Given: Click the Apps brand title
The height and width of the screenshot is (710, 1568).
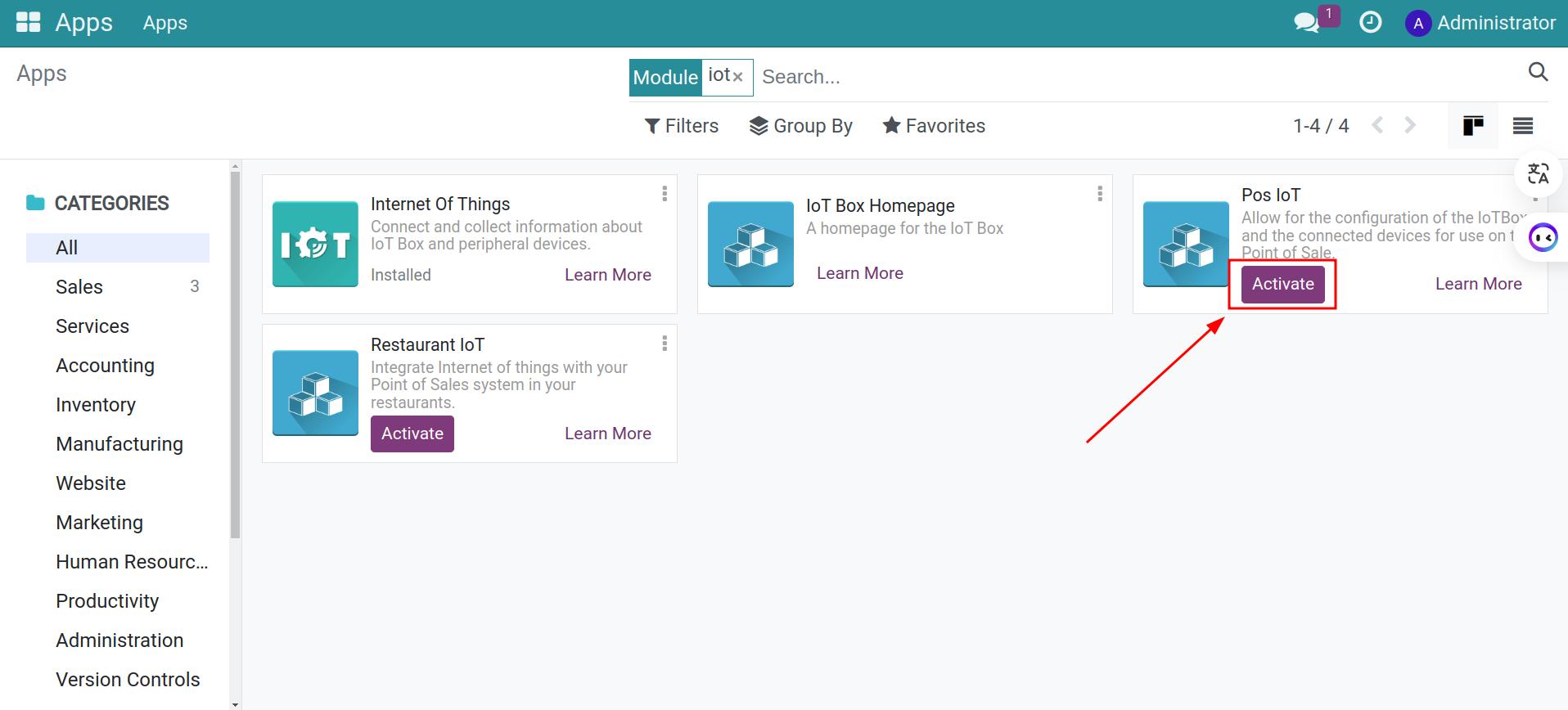Looking at the screenshot, I should click(x=84, y=23).
